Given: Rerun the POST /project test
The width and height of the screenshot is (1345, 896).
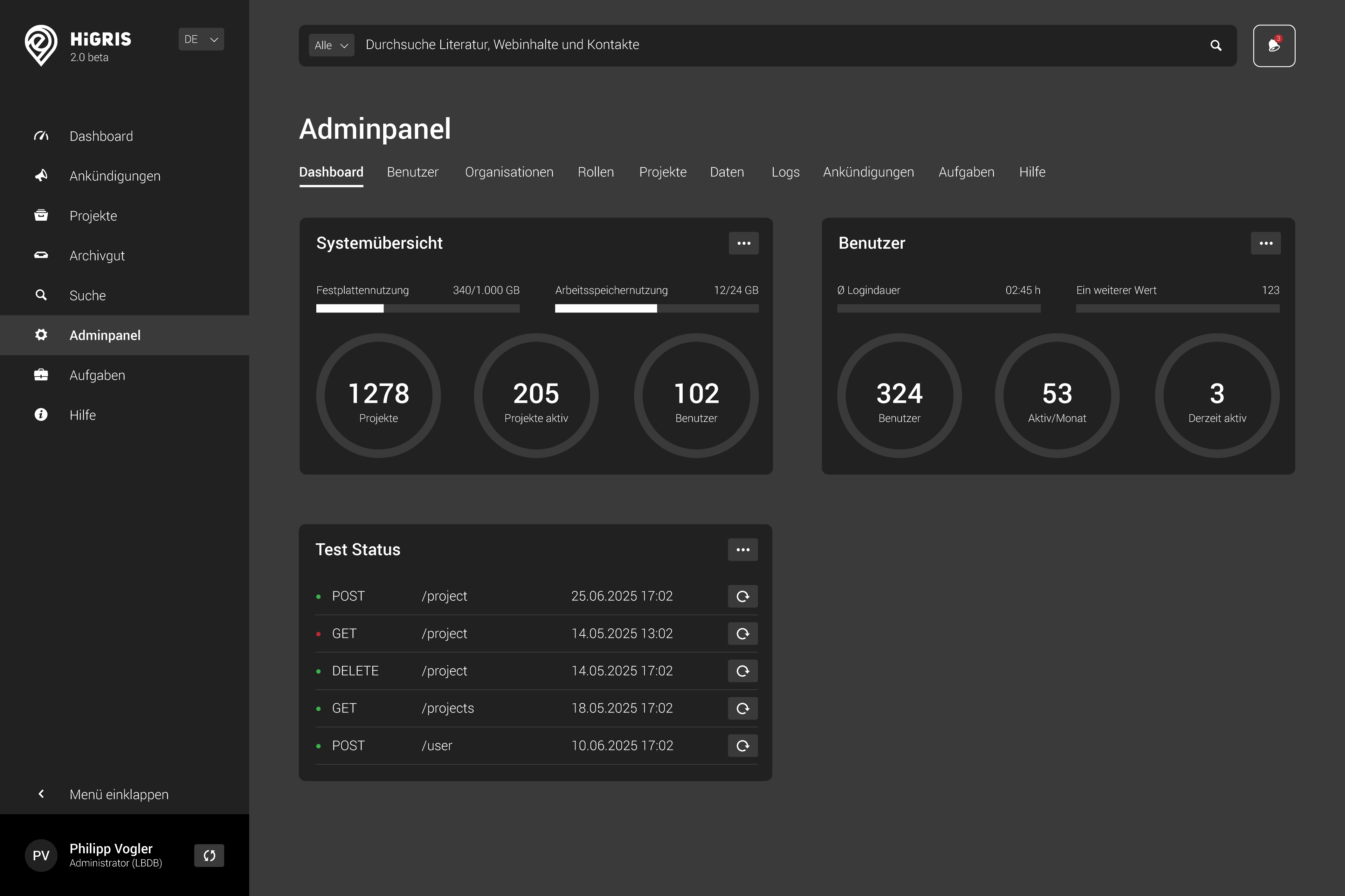Looking at the screenshot, I should coord(742,596).
